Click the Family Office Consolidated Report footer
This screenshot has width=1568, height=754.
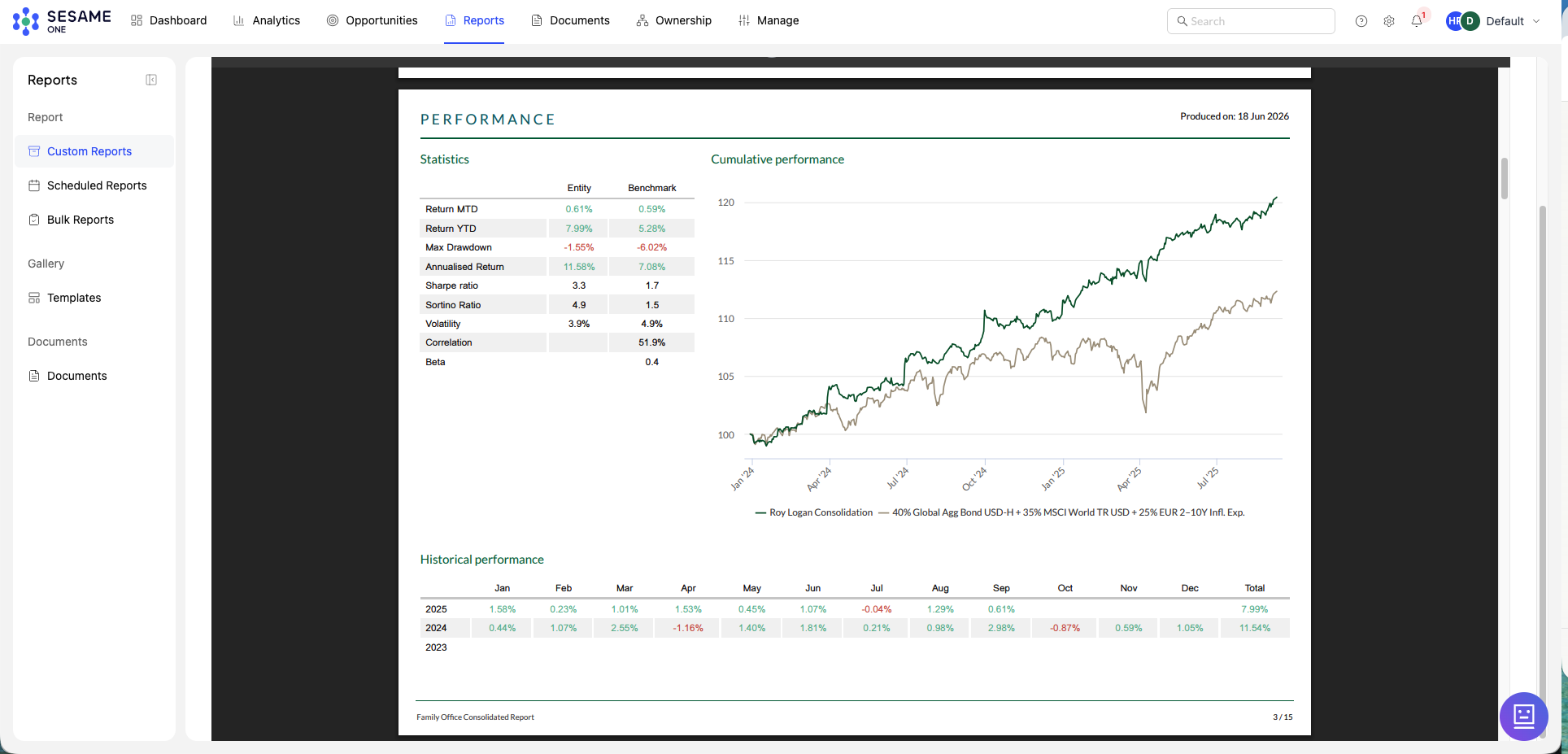pyautogui.click(x=475, y=717)
